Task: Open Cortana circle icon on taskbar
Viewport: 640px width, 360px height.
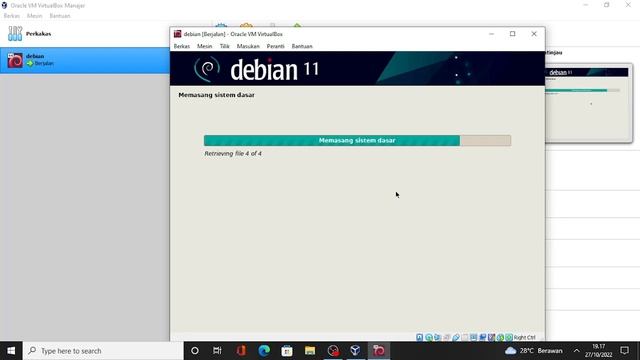Action: 195,351
